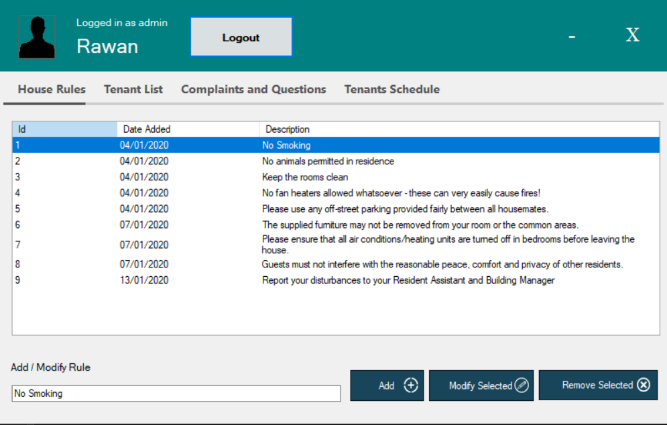Click the 13/01/2020 date cell
This screenshot has height=425, width=667.
point(144,280)
